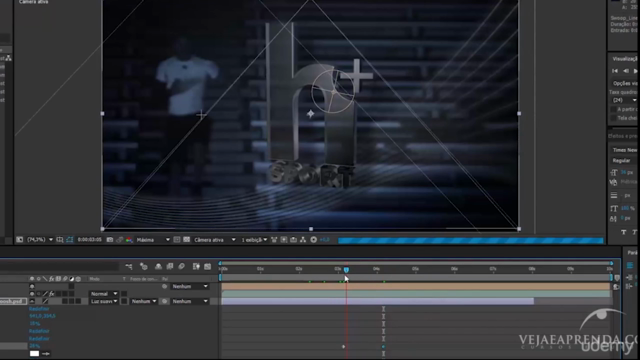This screenshot has width=640, height=360.
Task: Click the white color swatch
Action: (x=34, y=353)
